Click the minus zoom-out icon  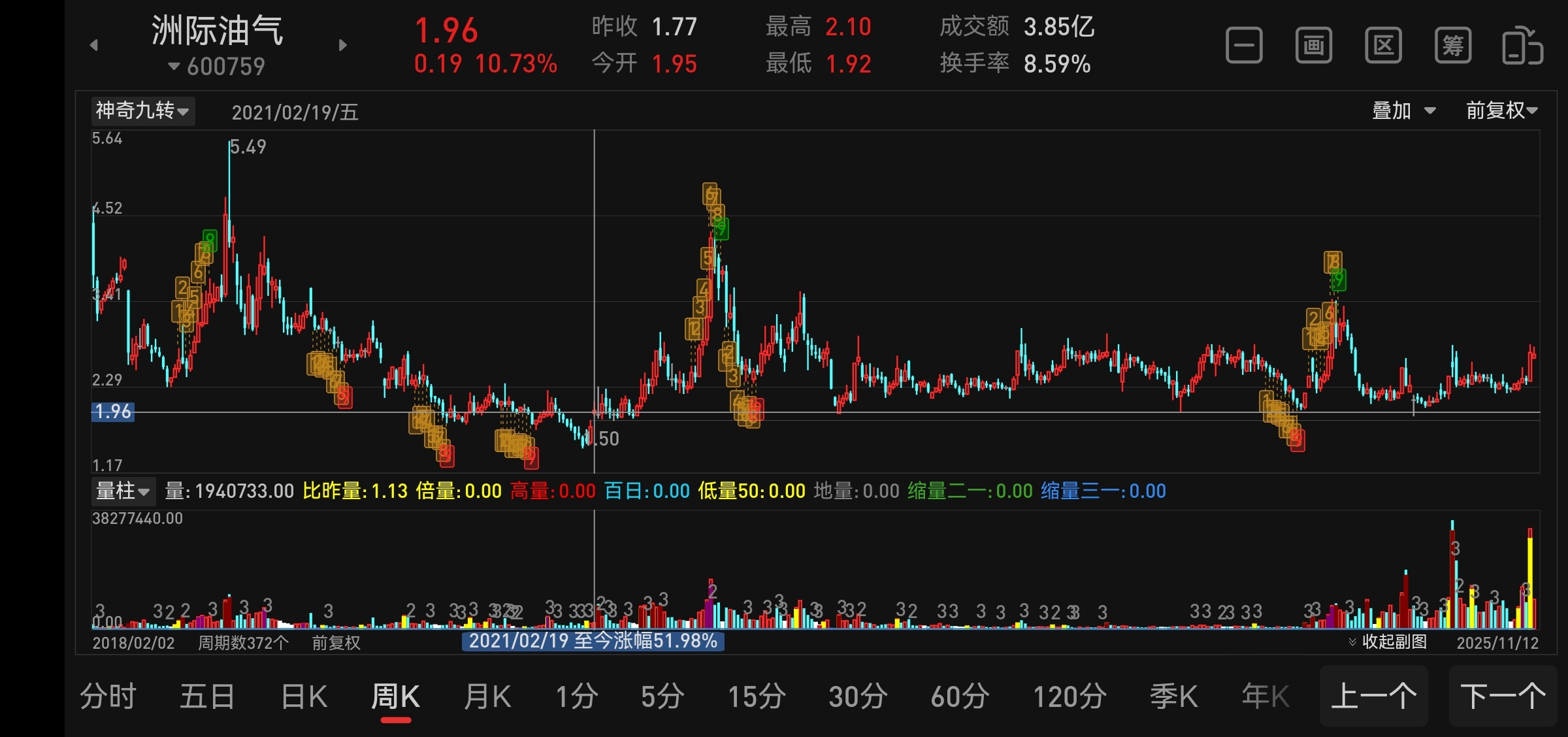click(1244, 46)
